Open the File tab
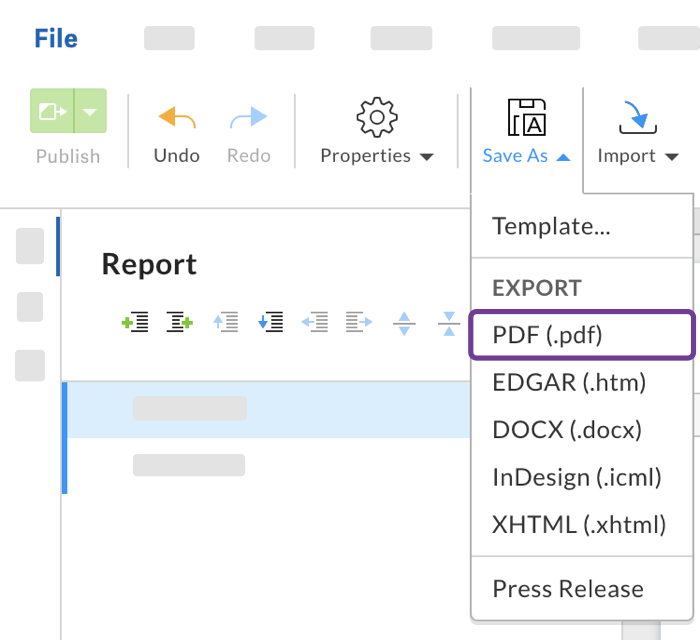Image resolution: width=700 pixels, height=640 pixels. click(56, 39)
